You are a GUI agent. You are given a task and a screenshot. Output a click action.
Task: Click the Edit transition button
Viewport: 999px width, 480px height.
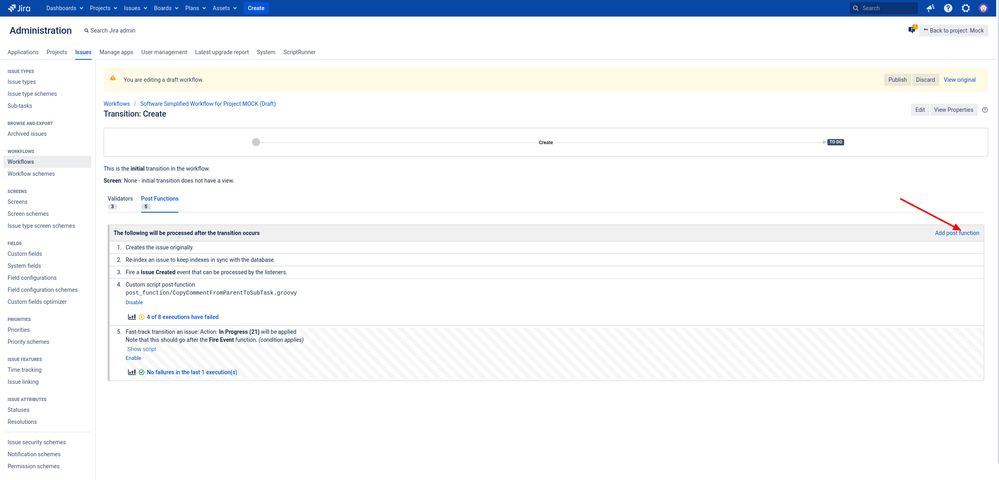coord(920,110)
